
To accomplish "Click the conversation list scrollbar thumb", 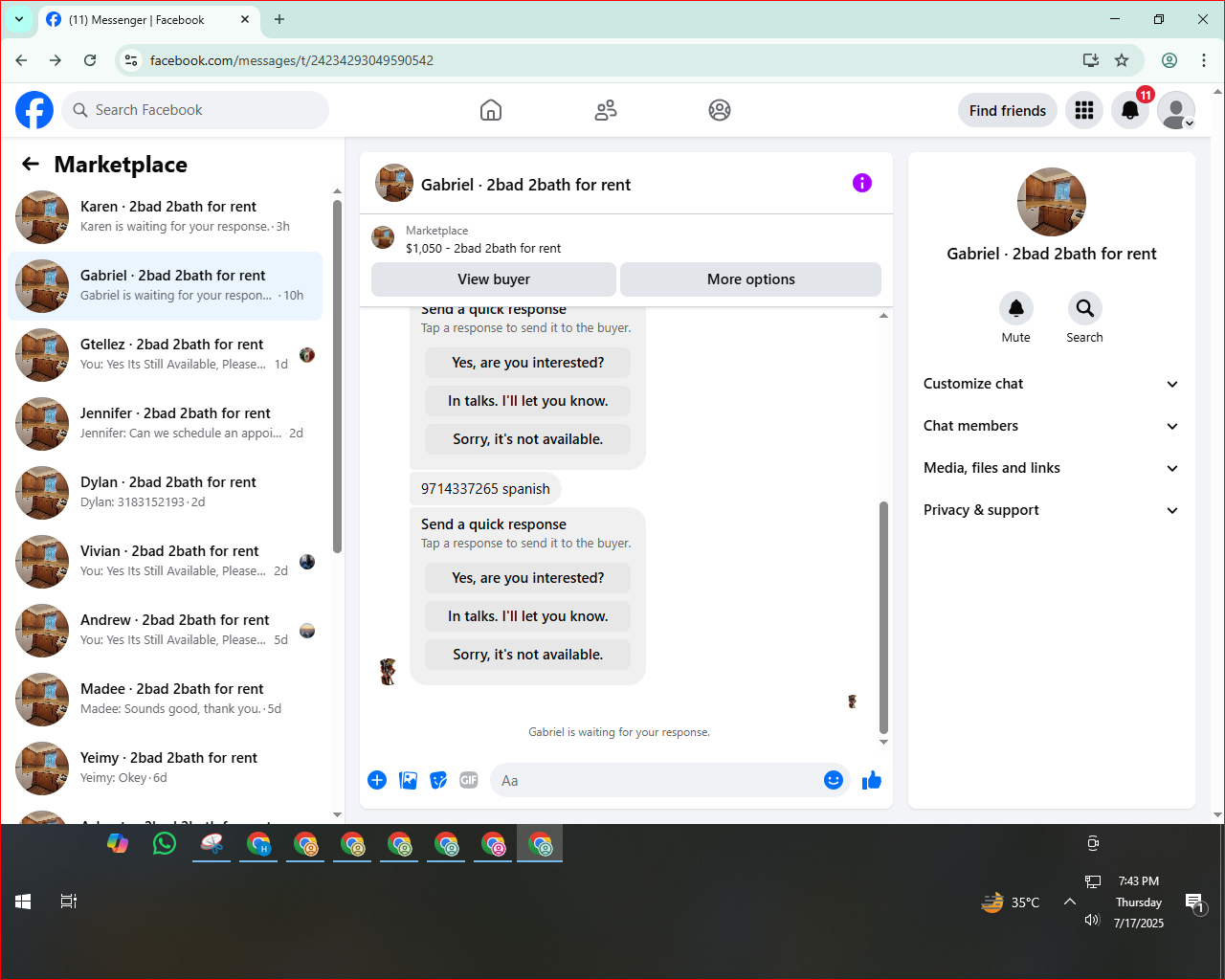I will pyautogui.click(x=337, y=376).
